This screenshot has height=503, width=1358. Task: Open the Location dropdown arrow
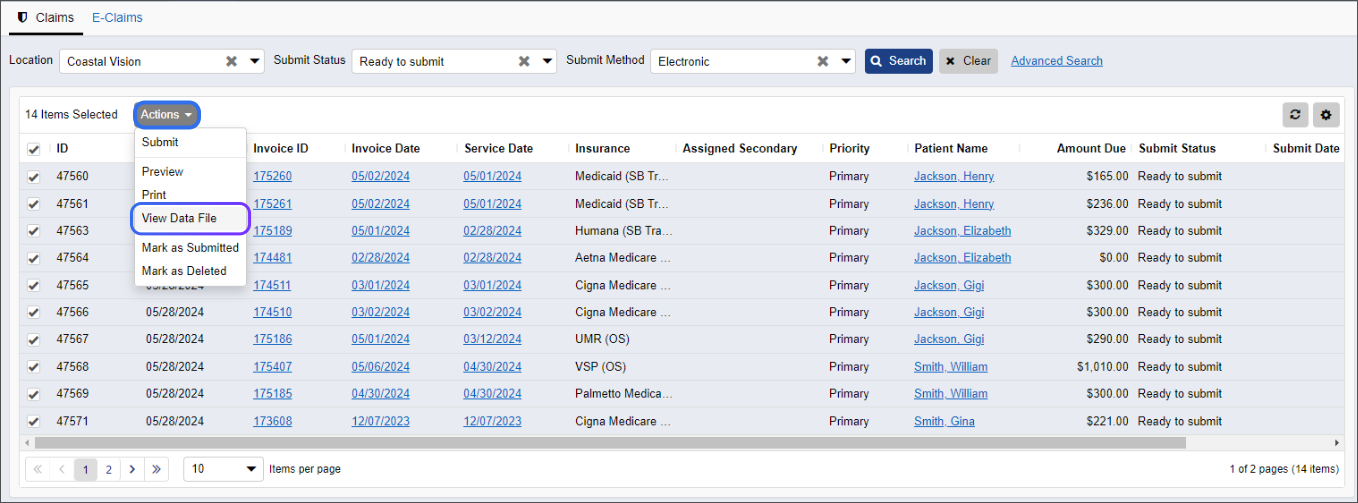(x=255, y=61)
